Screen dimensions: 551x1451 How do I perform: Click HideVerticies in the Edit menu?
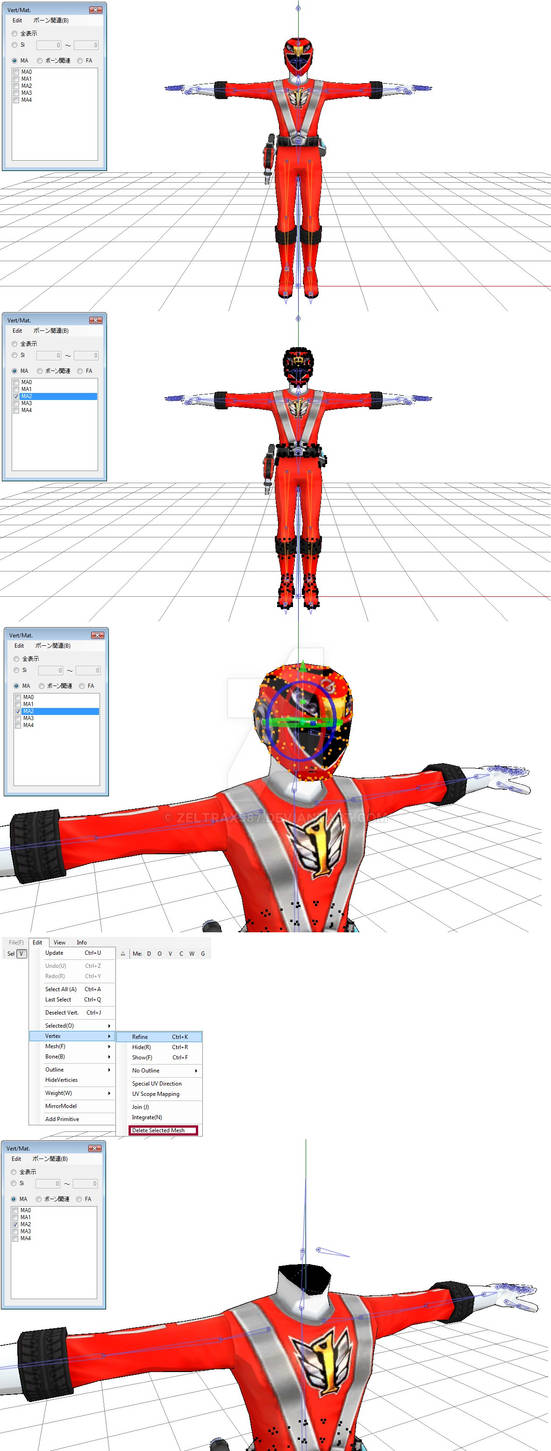72,1080
